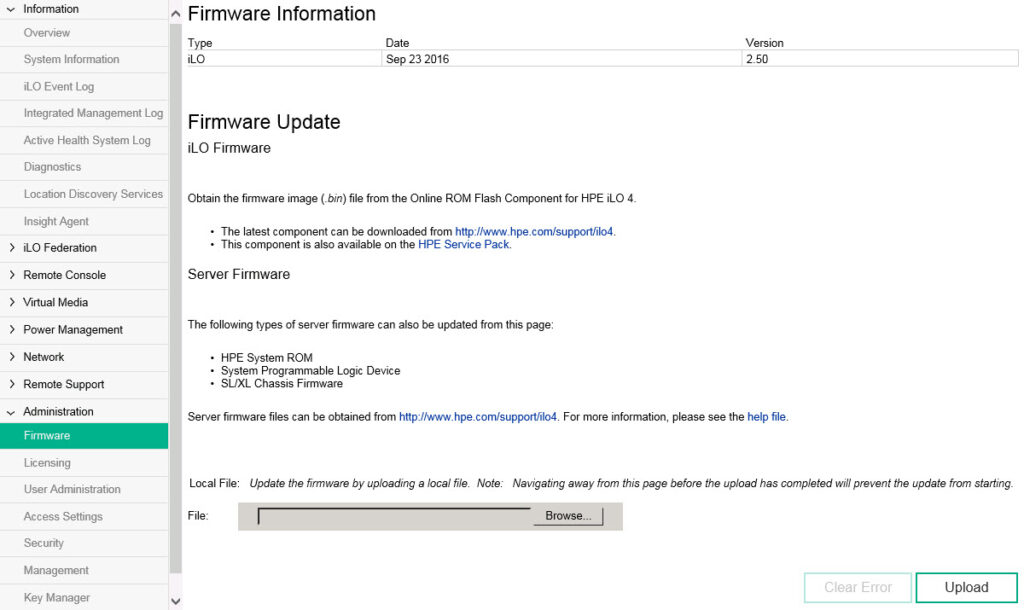Follow the latest component hpe.com/support/ilo4 link

pos(534,231)
